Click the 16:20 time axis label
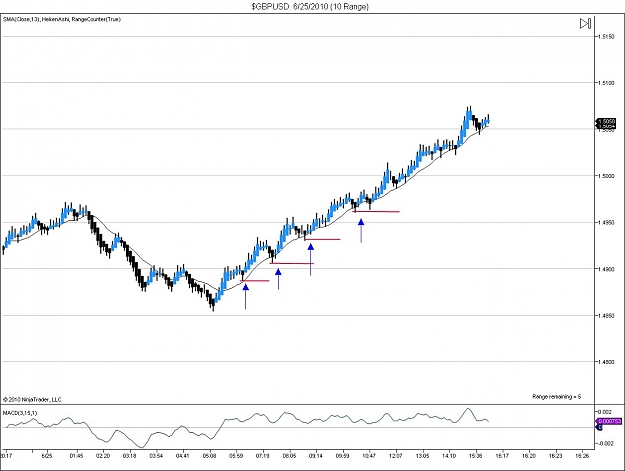The width and height of the screenshot is (625, 471). pyautogui.click(x=529, y=455)
